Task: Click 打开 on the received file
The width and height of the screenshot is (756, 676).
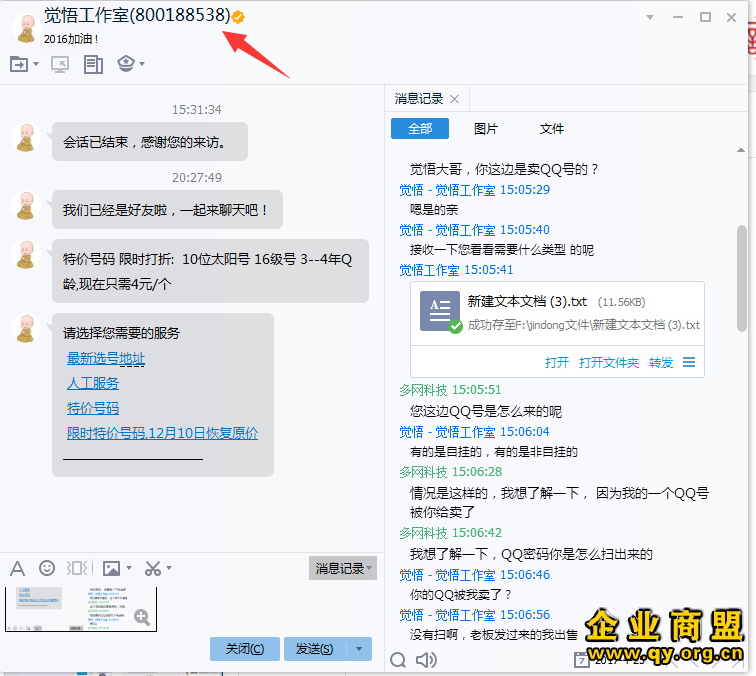Action: coord(557,363)
